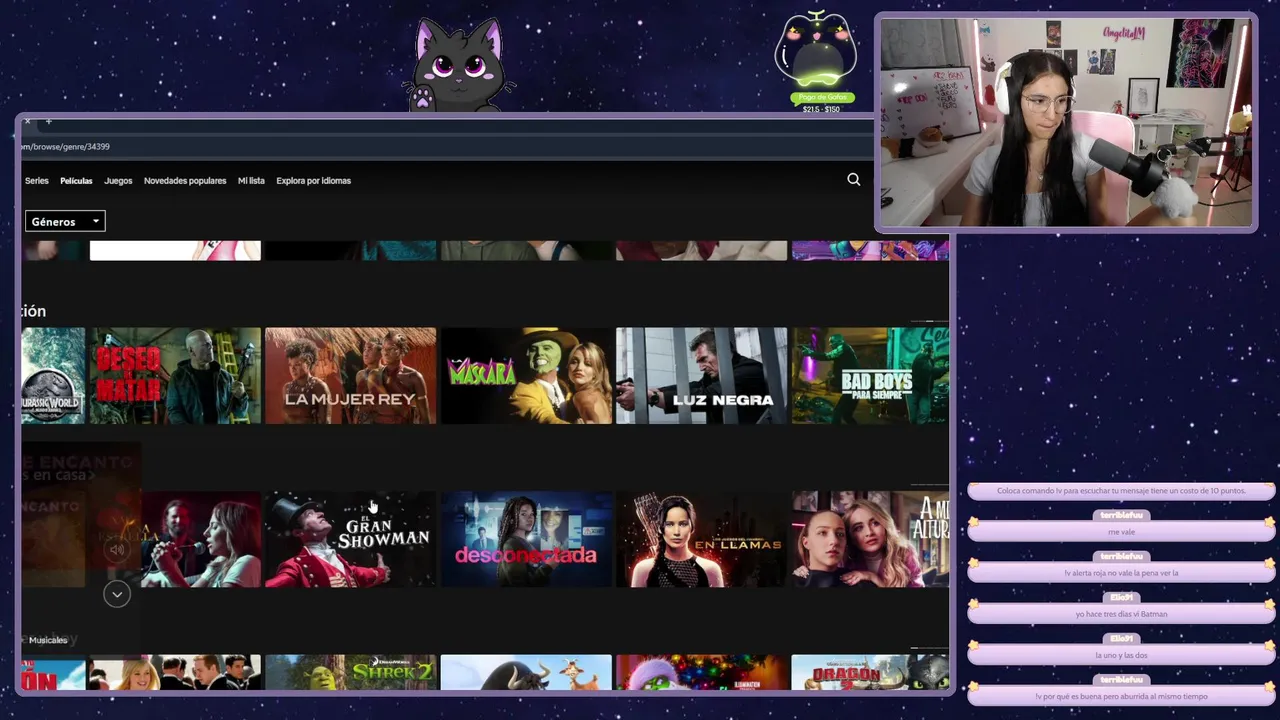The height and width of the screenshot is (720, 1280).
Task: Go to the Series section
Action: (36, 181)
